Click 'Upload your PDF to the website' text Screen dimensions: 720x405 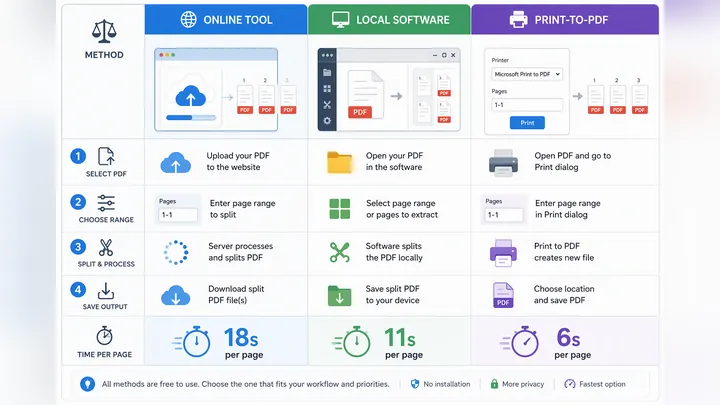pos(238,161)
